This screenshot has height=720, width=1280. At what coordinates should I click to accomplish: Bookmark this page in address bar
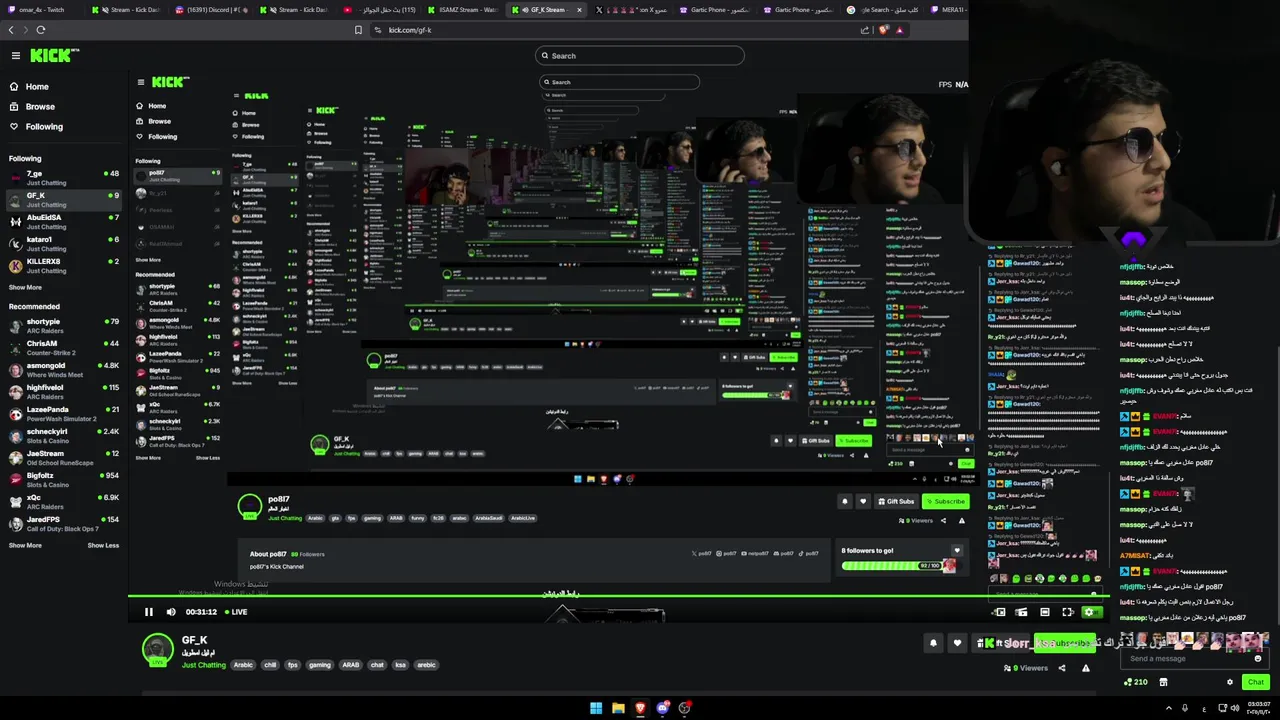pos(358,30)
